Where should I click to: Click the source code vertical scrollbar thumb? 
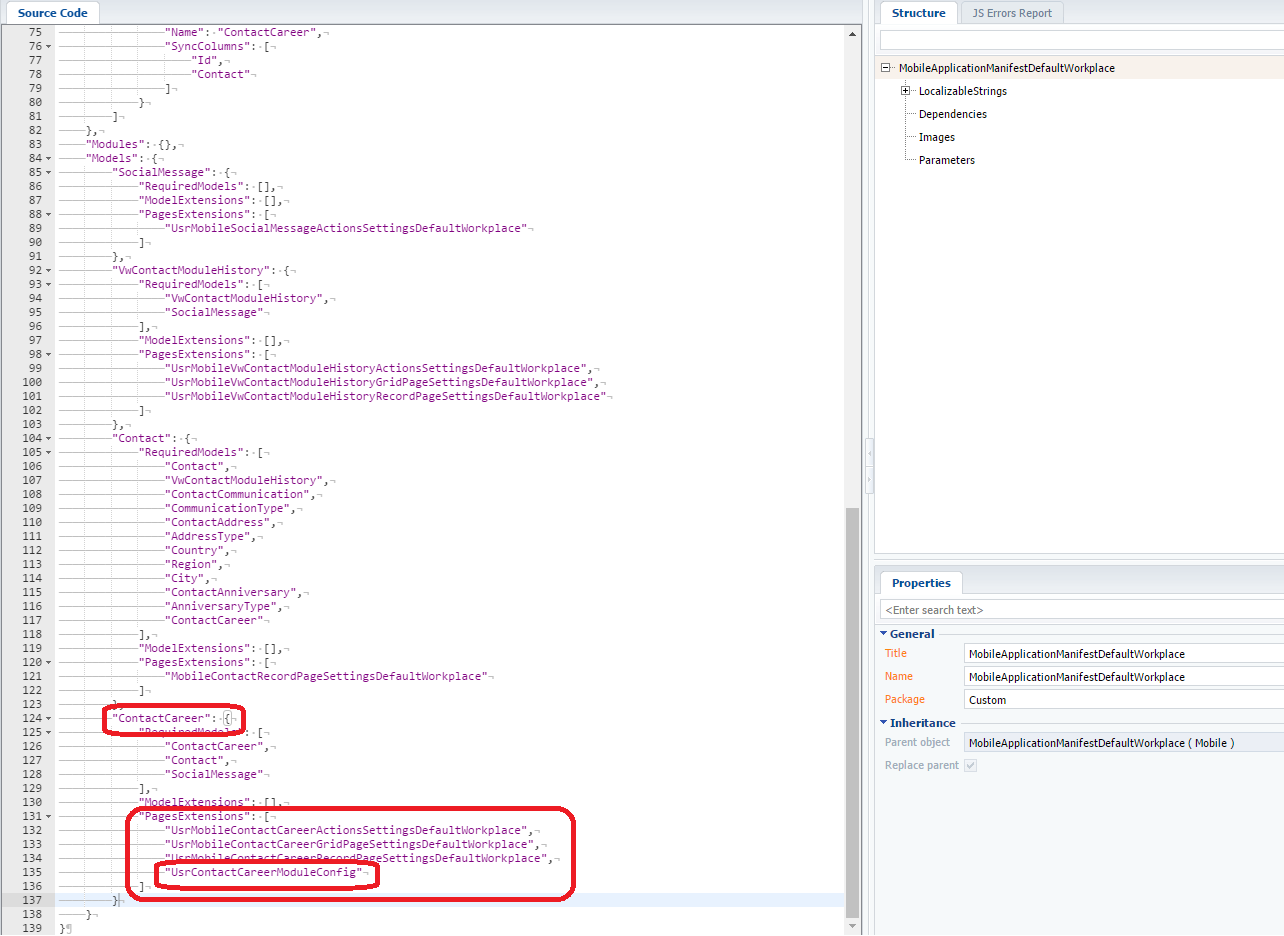click(852, 710)
